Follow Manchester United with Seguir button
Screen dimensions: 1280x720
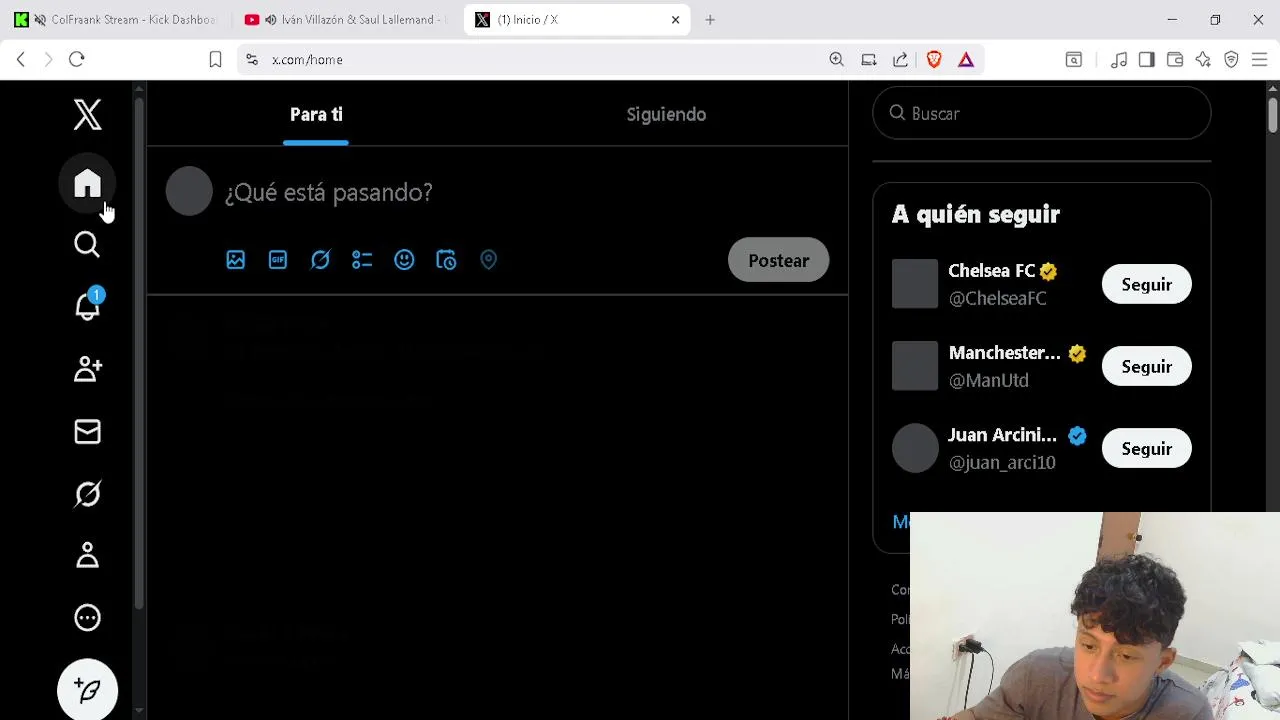click(1146, 367)
